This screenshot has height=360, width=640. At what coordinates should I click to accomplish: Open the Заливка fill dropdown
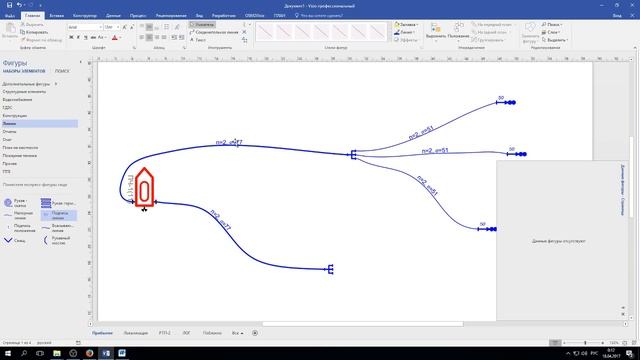click(x=407, y=24)
